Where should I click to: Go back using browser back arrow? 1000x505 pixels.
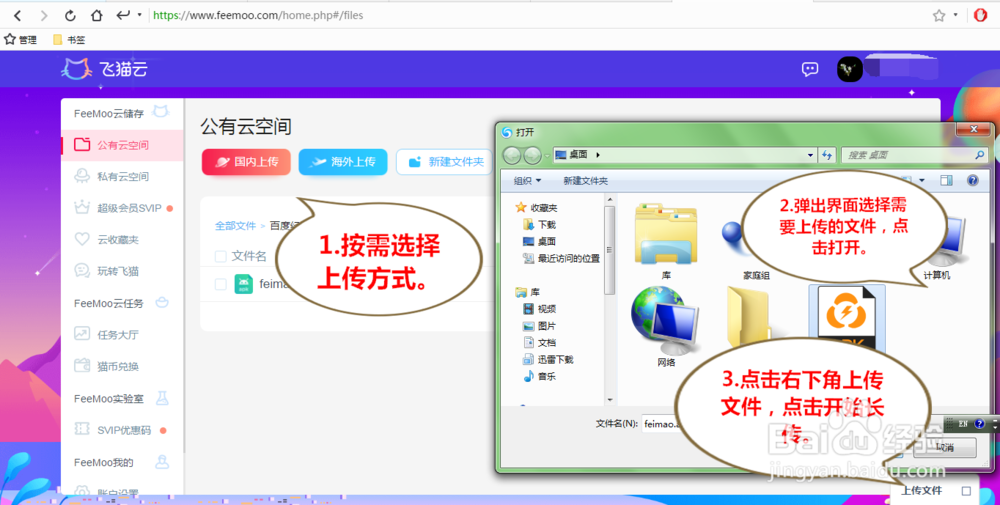tap(18, 15)
